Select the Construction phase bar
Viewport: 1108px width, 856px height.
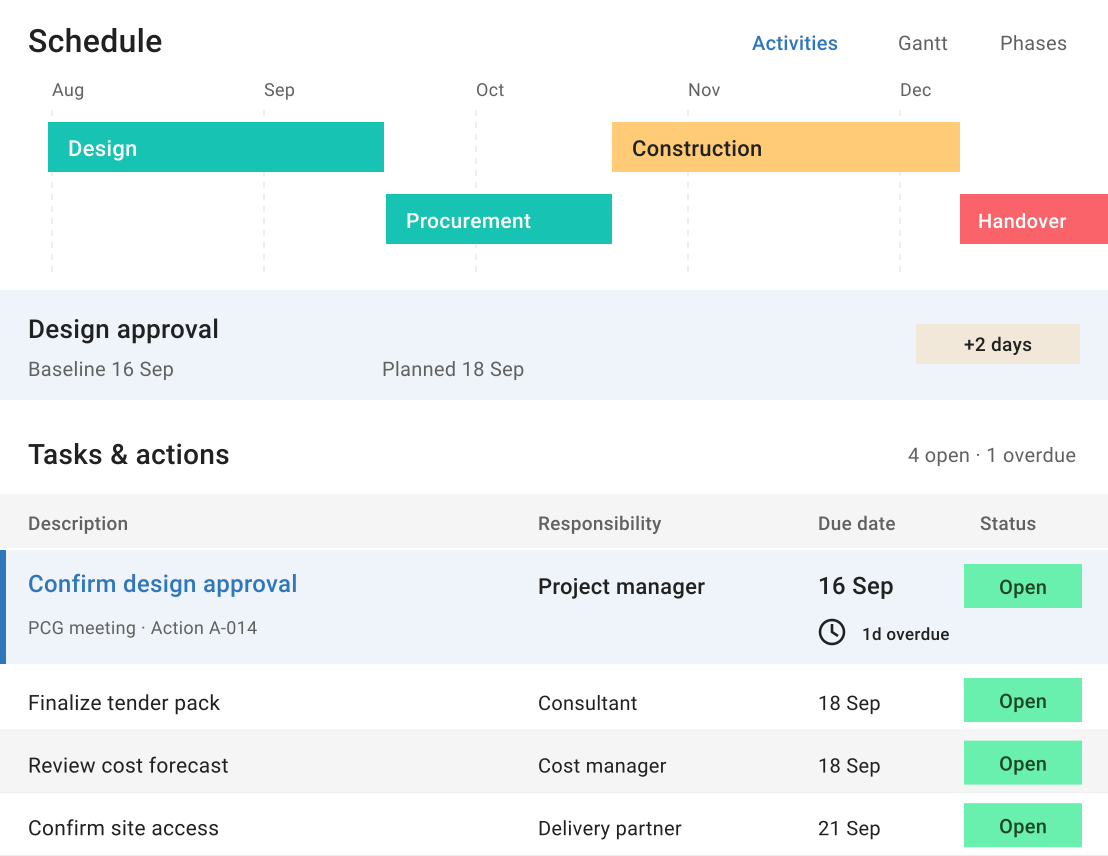786,147
